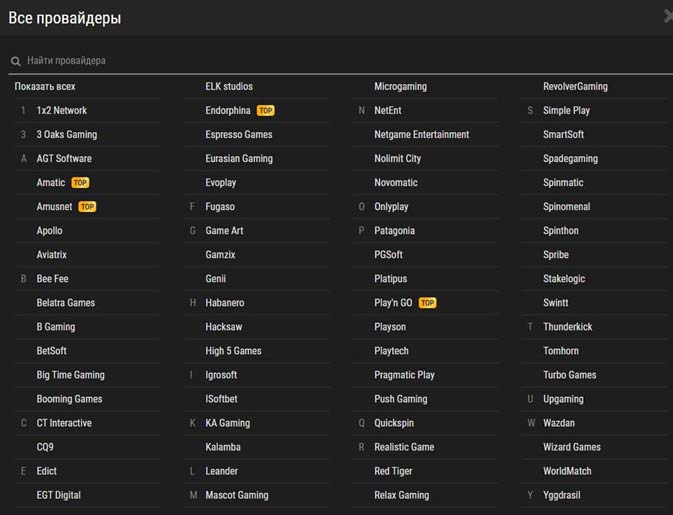
Task: Select Red Tiger provider
Action: click(393, 471)
